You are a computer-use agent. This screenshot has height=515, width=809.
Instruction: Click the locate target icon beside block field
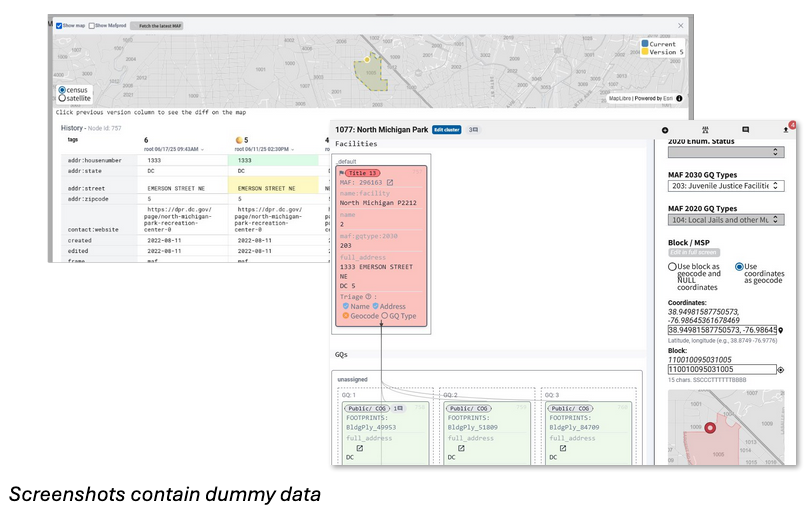click(x=781, y=369)
